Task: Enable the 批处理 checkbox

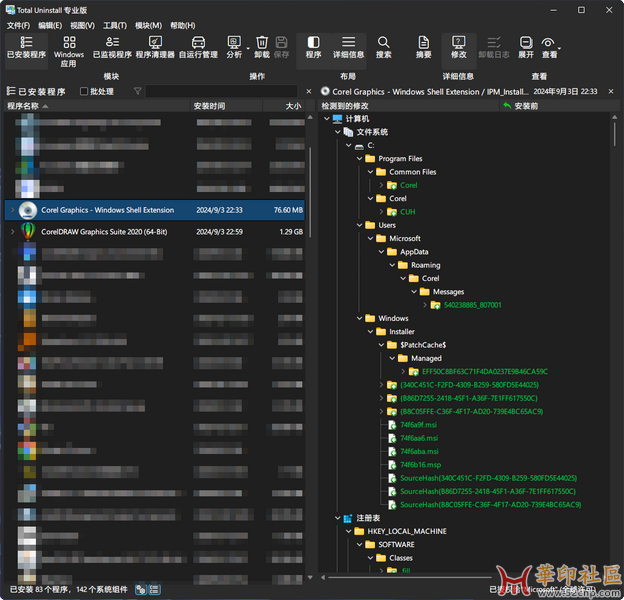Action: (84, 92)
